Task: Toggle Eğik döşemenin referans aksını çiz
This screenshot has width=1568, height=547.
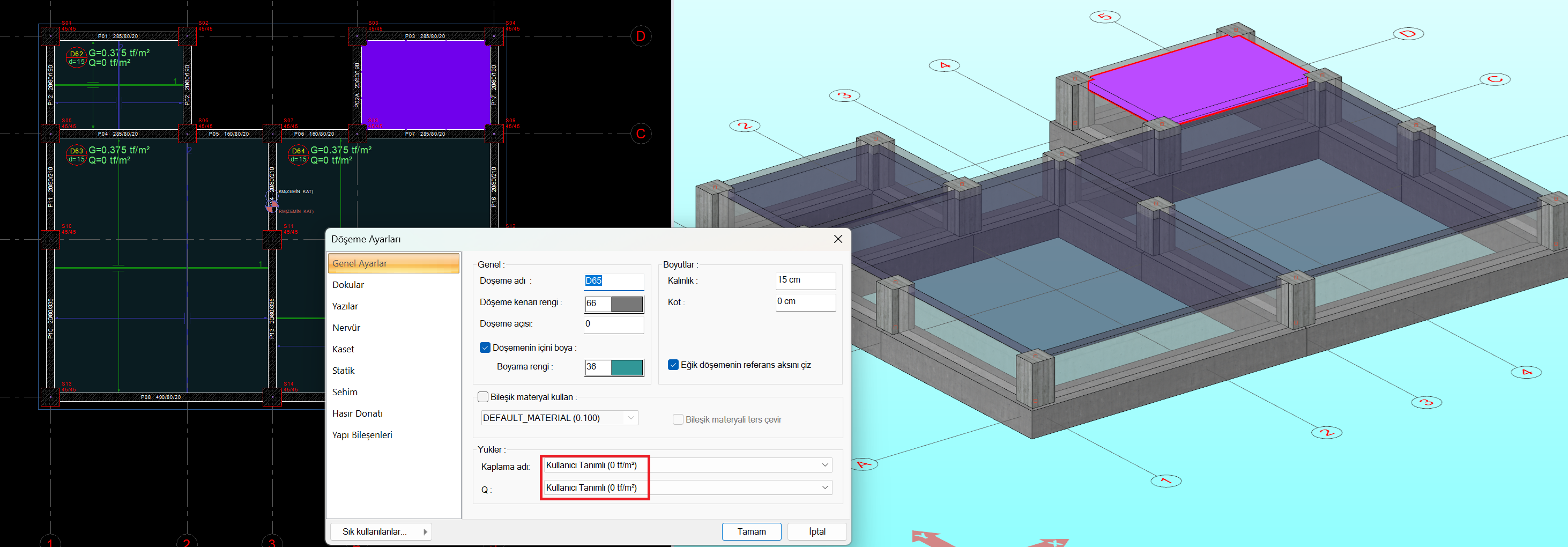Action: pyautogui.click(x=673, y=365)
